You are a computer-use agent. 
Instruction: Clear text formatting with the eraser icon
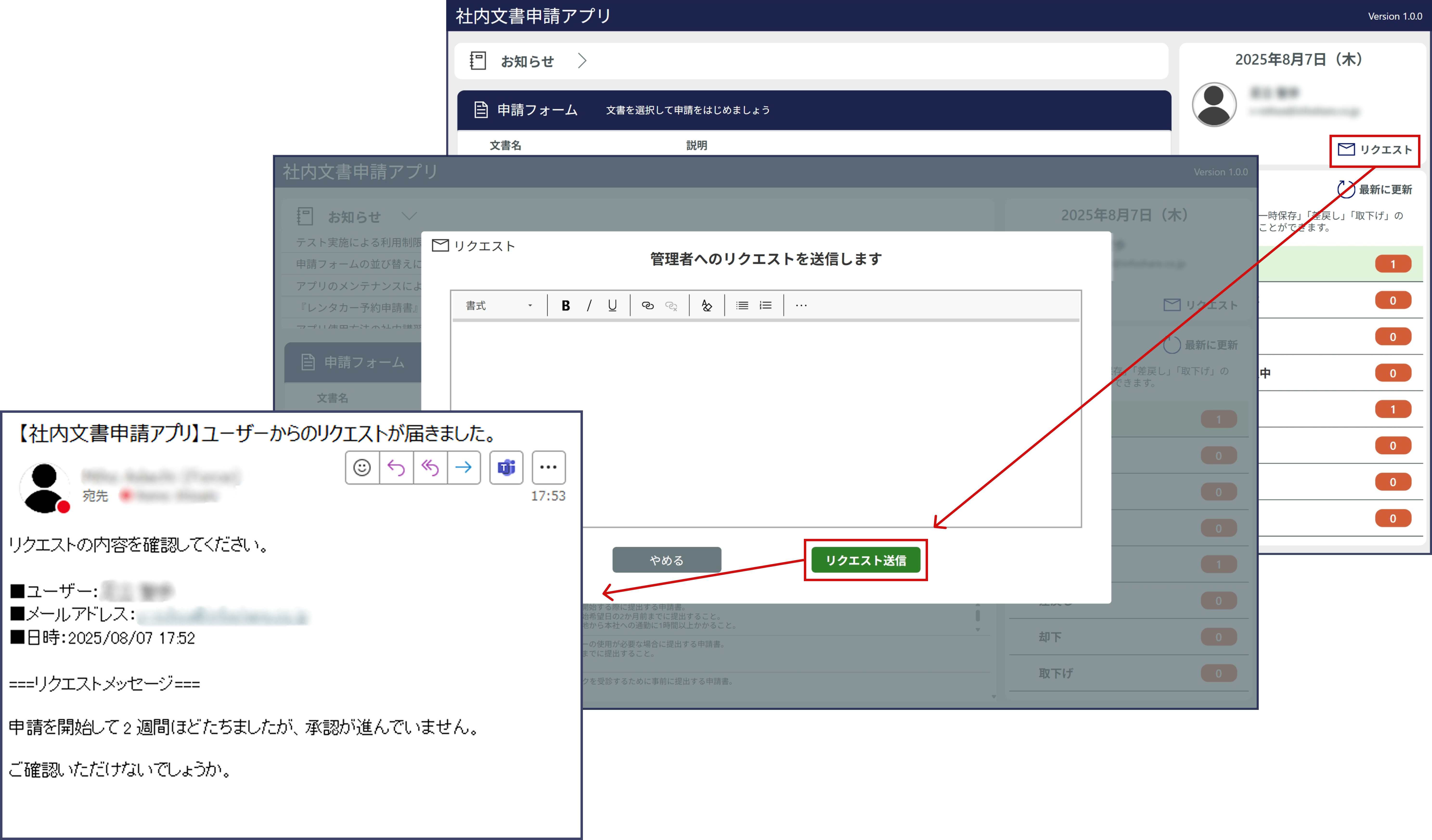point(706,305)
